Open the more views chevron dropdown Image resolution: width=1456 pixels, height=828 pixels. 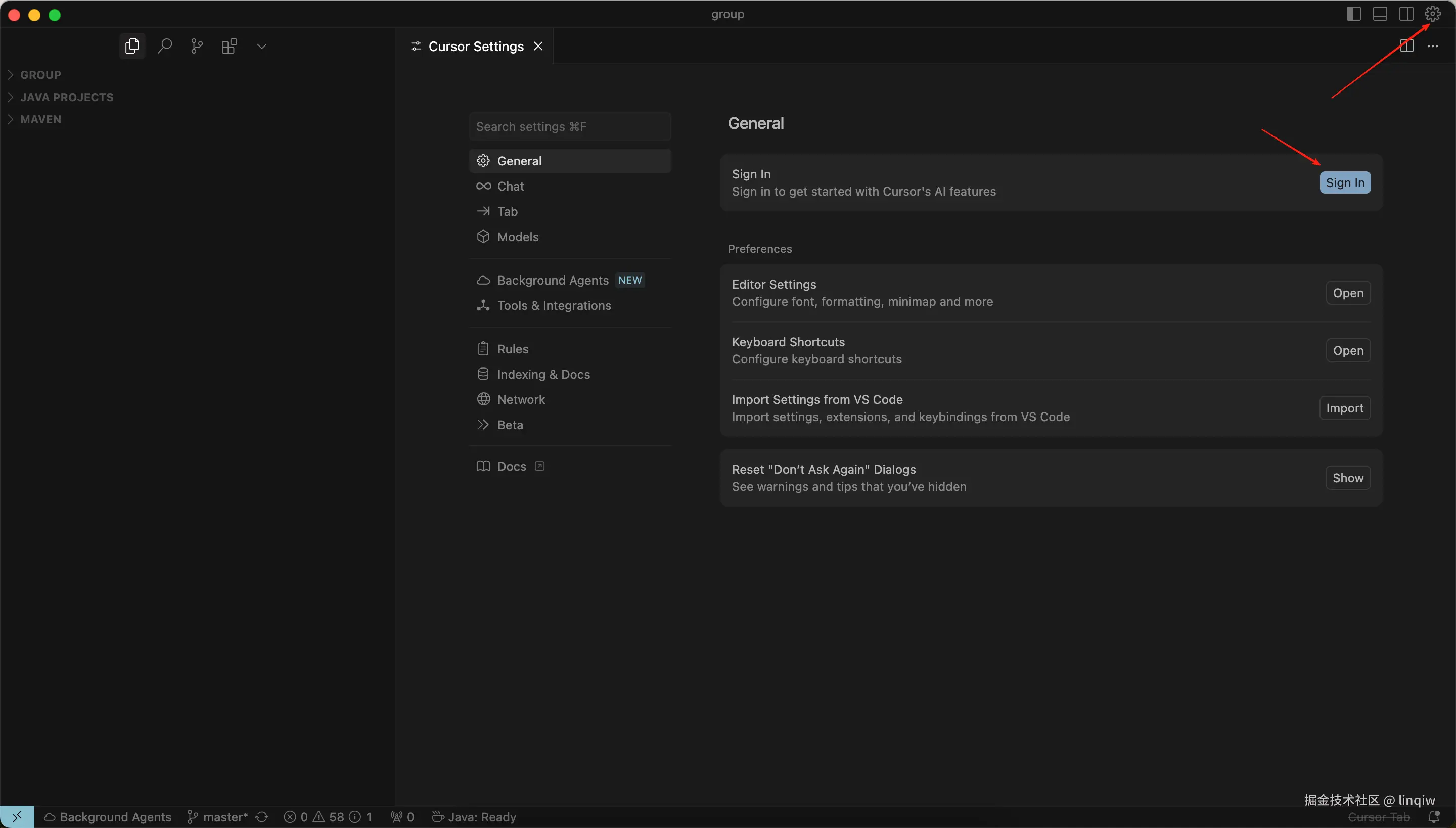click(262, 46)
